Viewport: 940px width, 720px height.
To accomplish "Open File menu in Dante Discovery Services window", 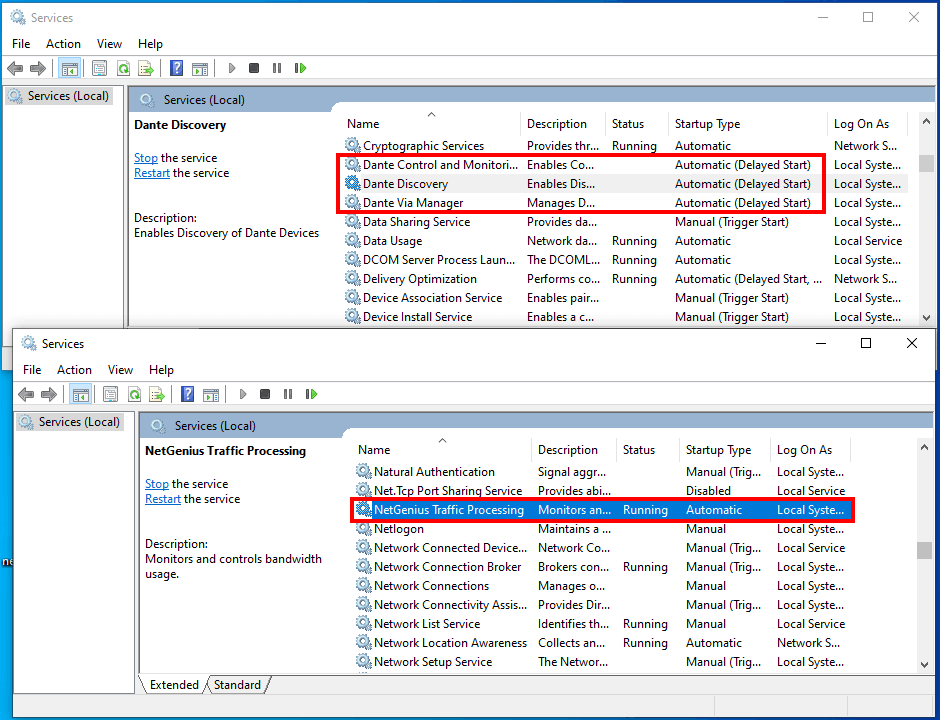I will pos(21,44).
